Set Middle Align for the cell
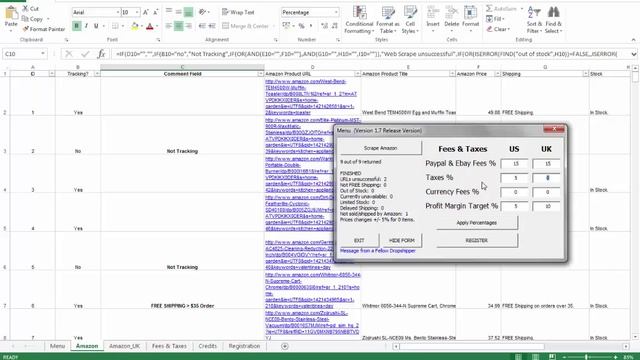This screenshot has width=640, height=360. tap(178, 12)
